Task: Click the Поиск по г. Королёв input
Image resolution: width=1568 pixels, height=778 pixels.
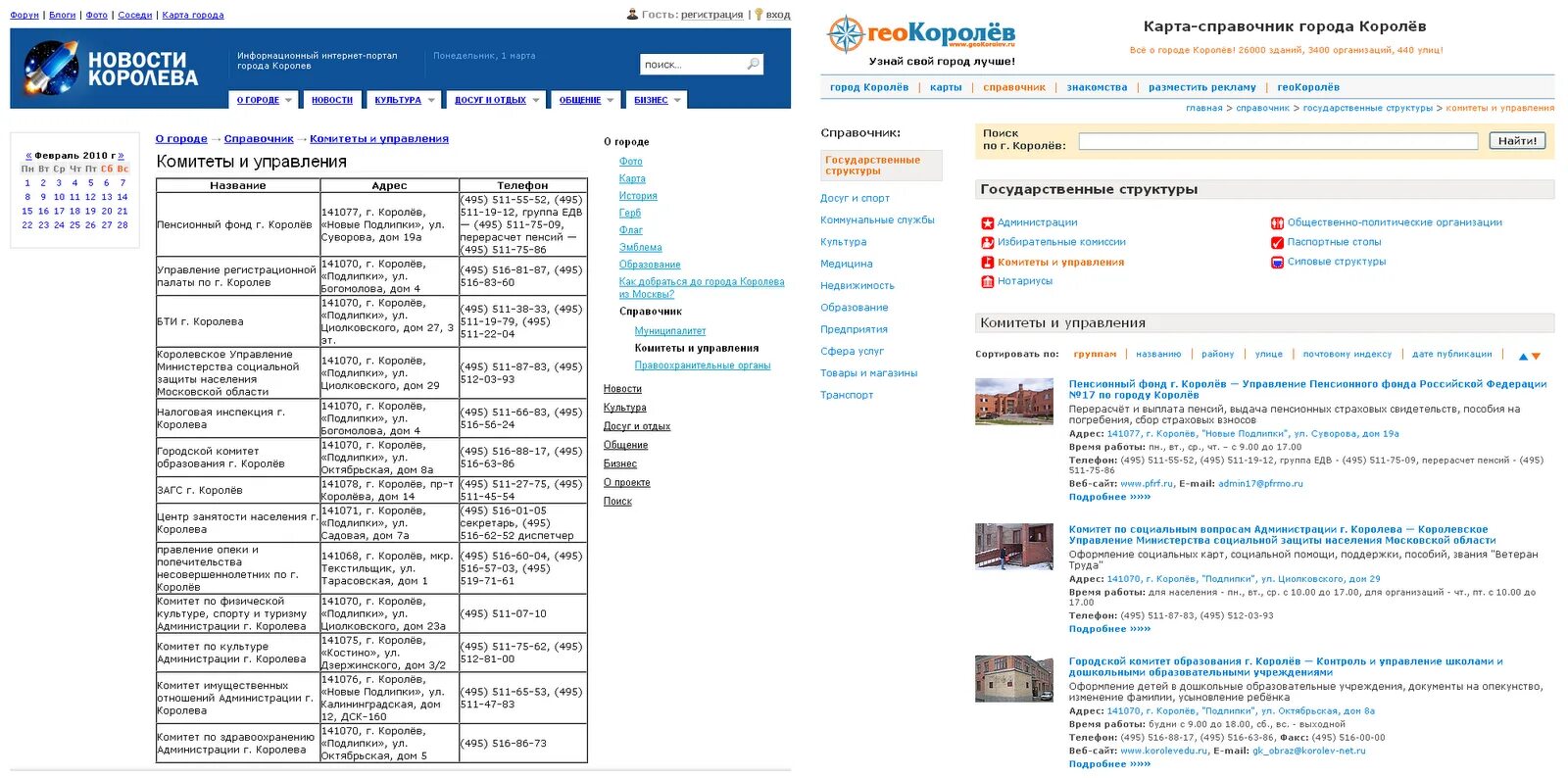Action: 1278,141
